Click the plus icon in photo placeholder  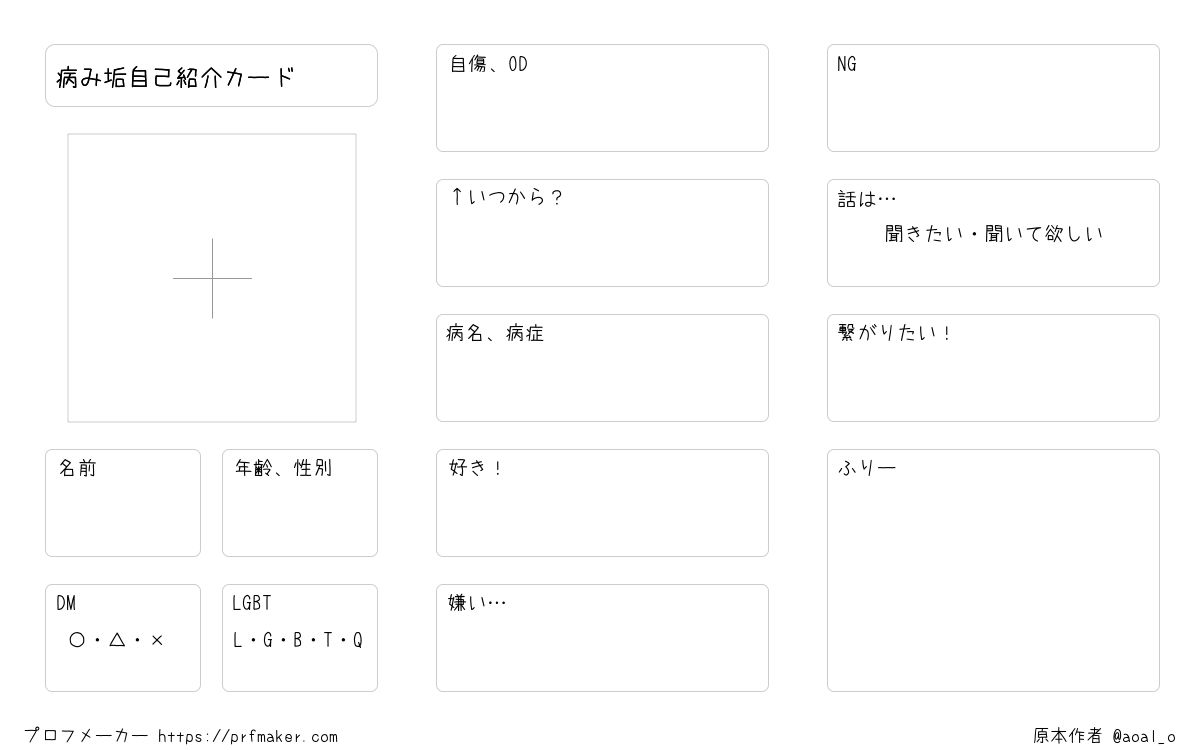[x=212, y=278]
